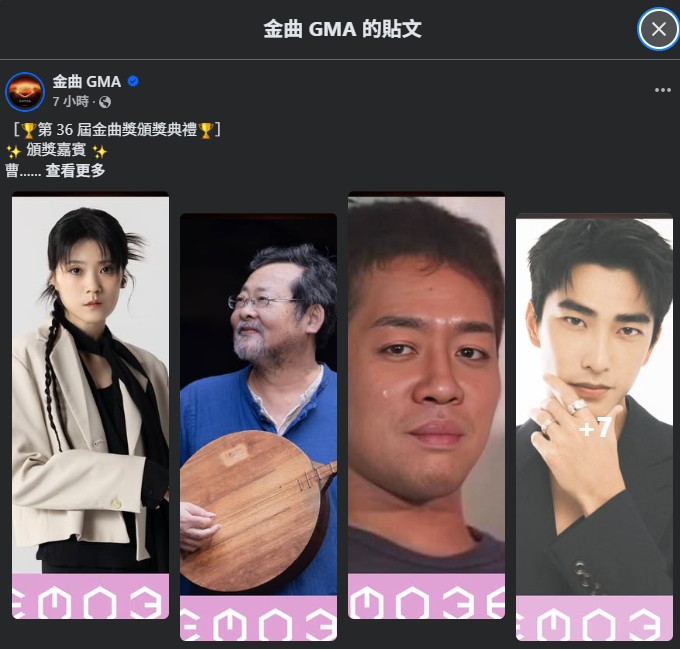680x649 pixels.
Task: Click the 7 小時 timestamp link
Action: pos(70,102)
